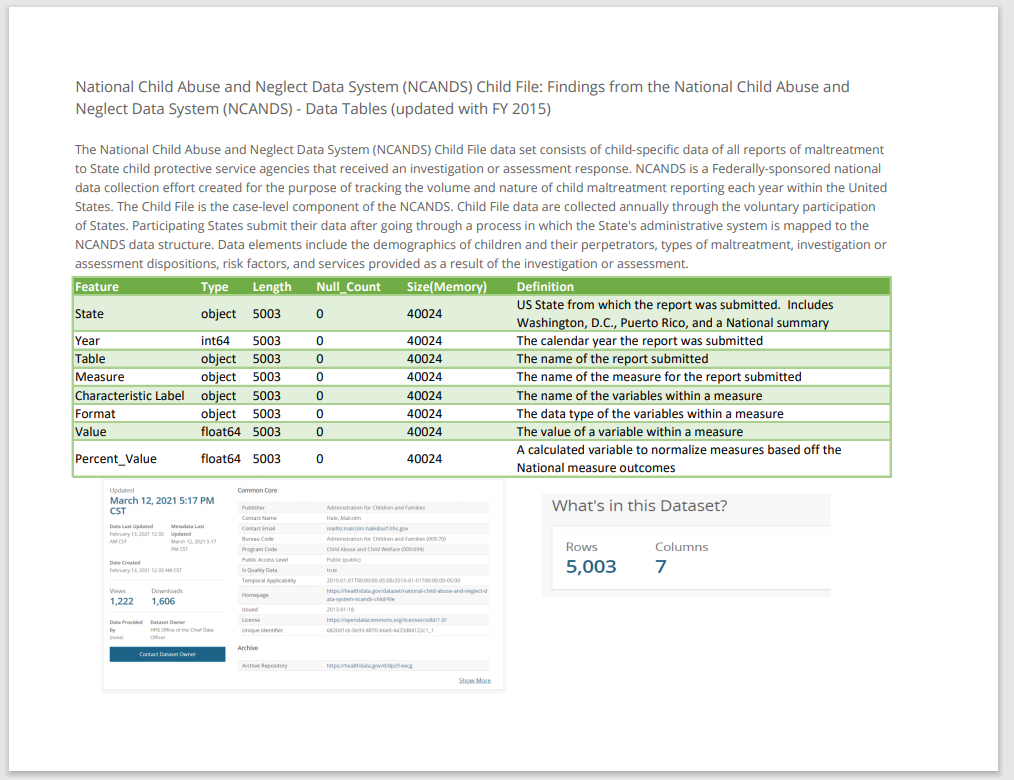Select the Year feature cell
Image resolution: width=1014 pixels, height=780 pixels.
coord(87,341)
